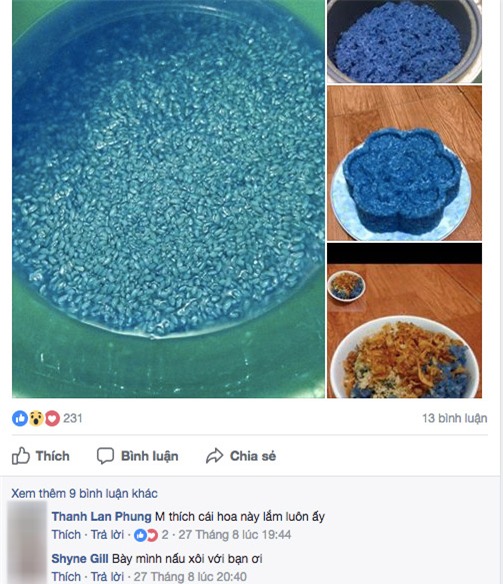
Task: Click the heart love reaction emoji
Action: [x=52, y=418]
